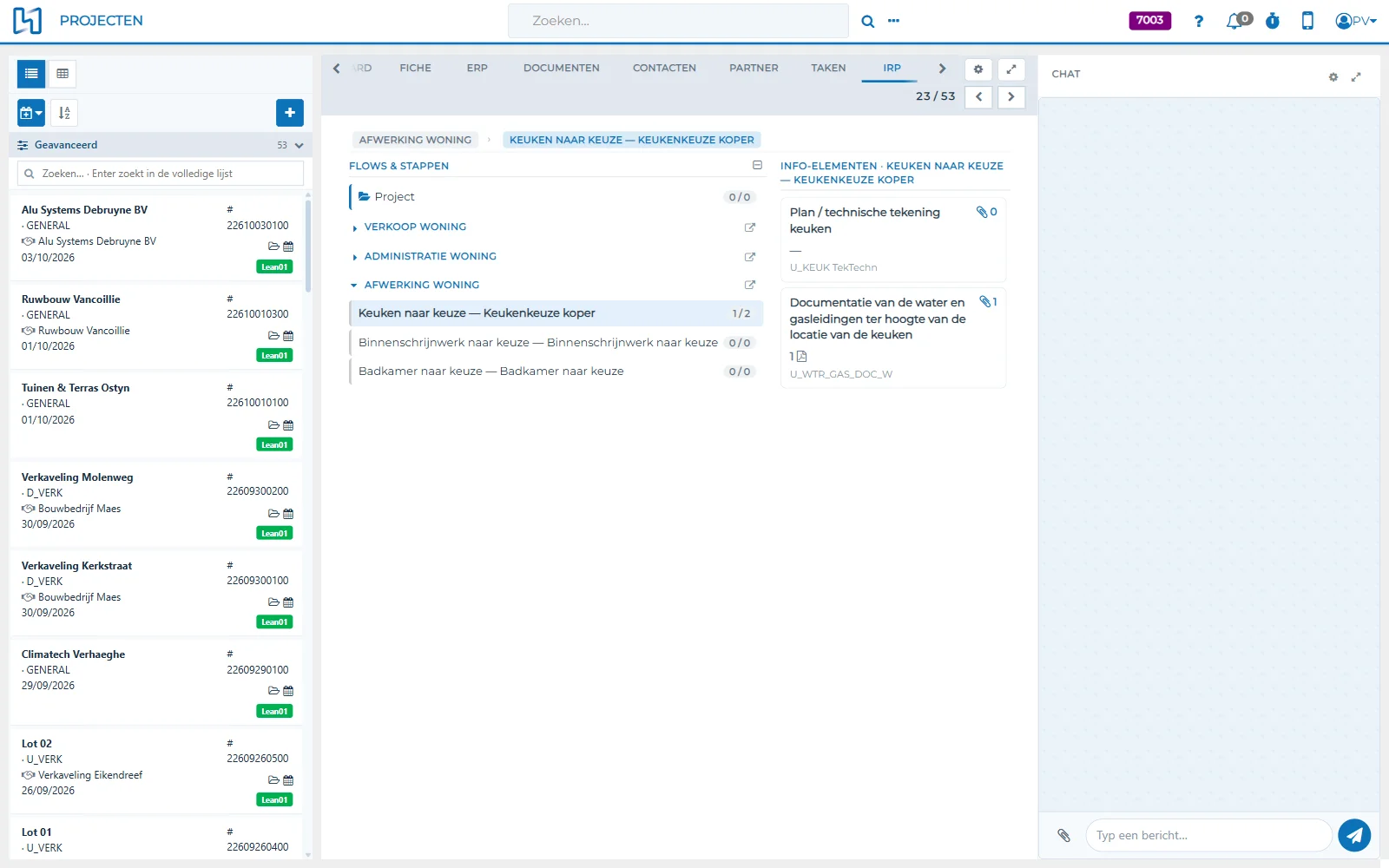
Task: Open the project panel settings gear
Action: [x=978, y=69]
